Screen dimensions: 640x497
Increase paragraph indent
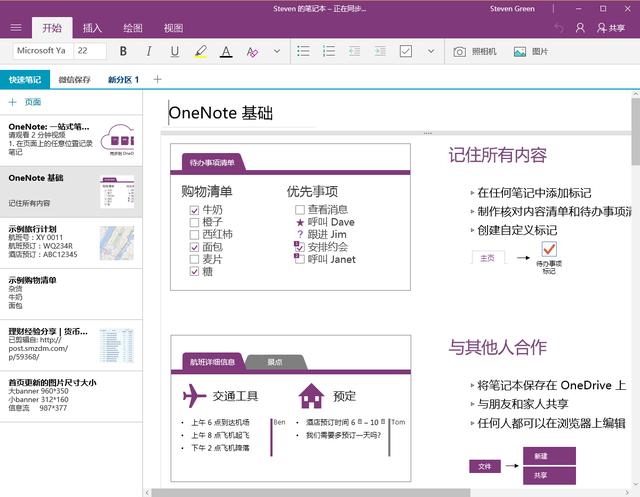click(x=380, y=51)
